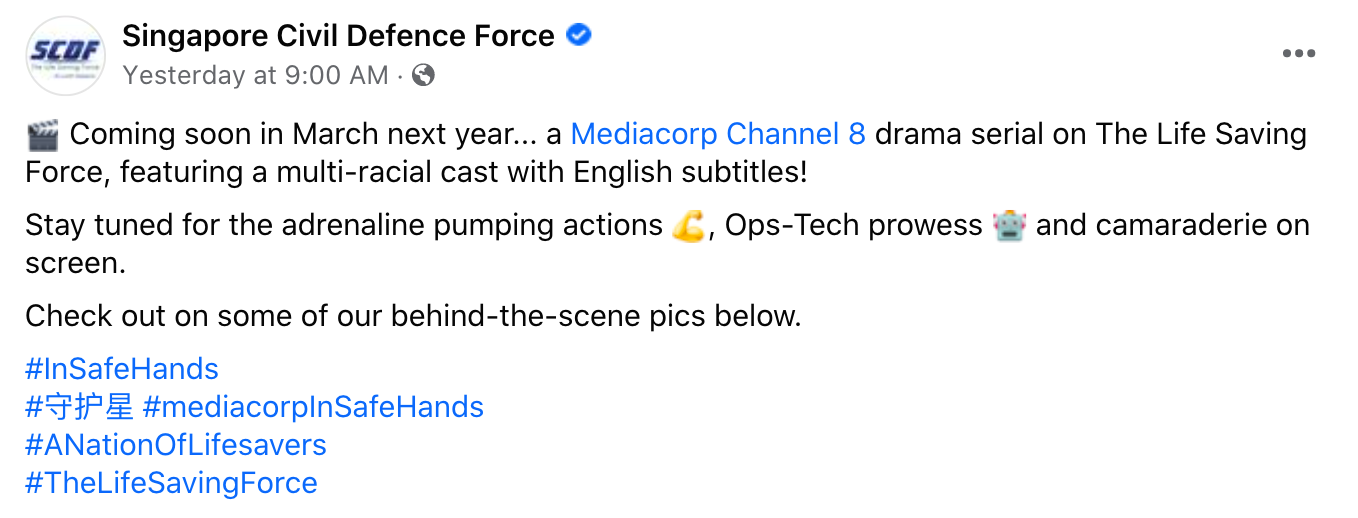Open the post timestamp Yesterday at 9:00 AM
The image size is (1358, 518).
coord(255,75)
